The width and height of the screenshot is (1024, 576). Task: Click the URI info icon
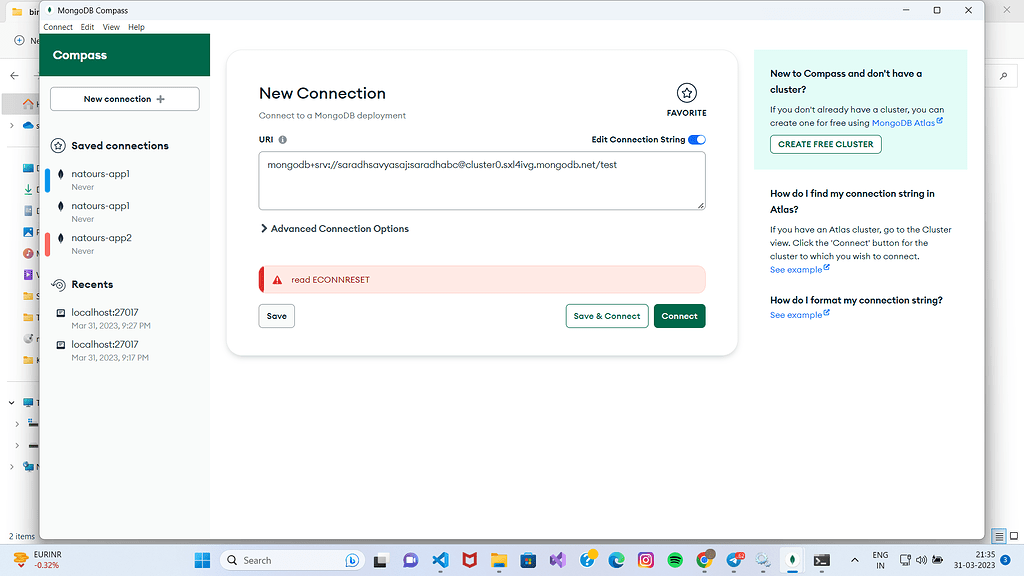[283, 140]
